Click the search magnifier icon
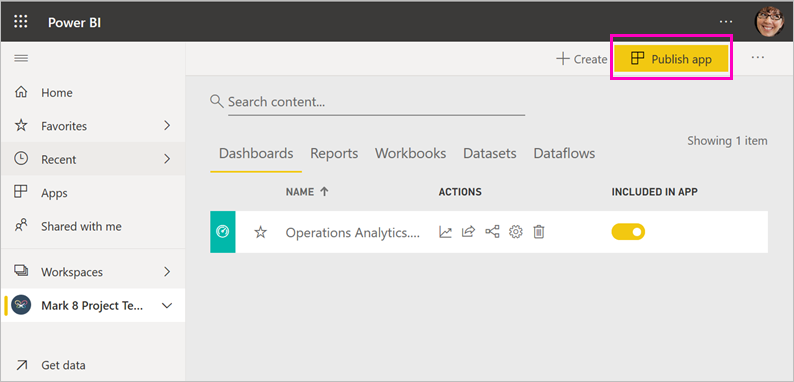The width and height of the screenshot is (794, 382). click(x=217, y=101)
